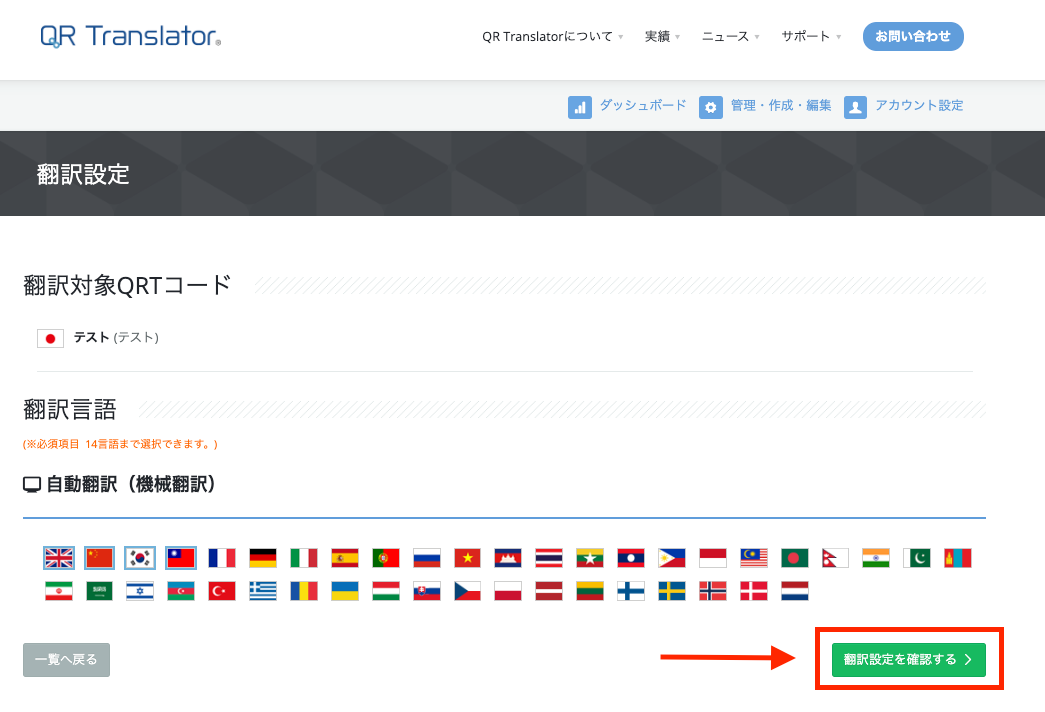Pick the Swedish flag

[x=672, y=591]
